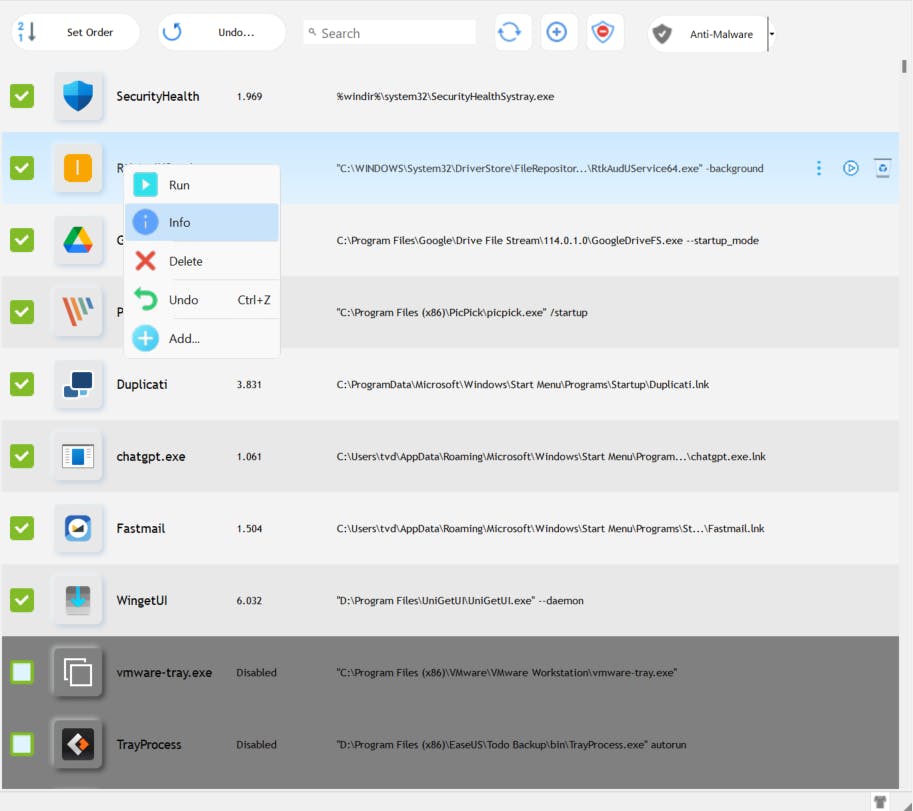Click the PicPick app icon
This screenshot has height=811, width=913.
coord(78,312)
